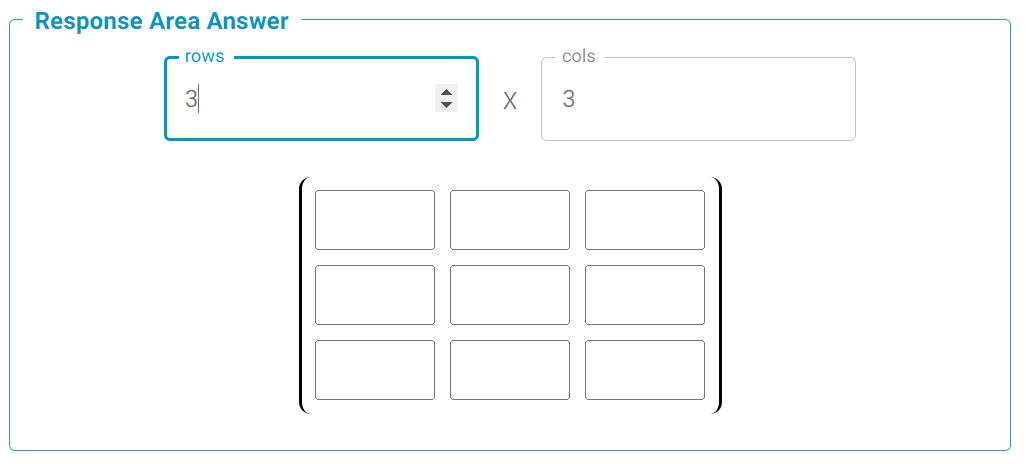Select the top-right matrix cell
The image size is (1026, 464).
click(x=645, y=220)
